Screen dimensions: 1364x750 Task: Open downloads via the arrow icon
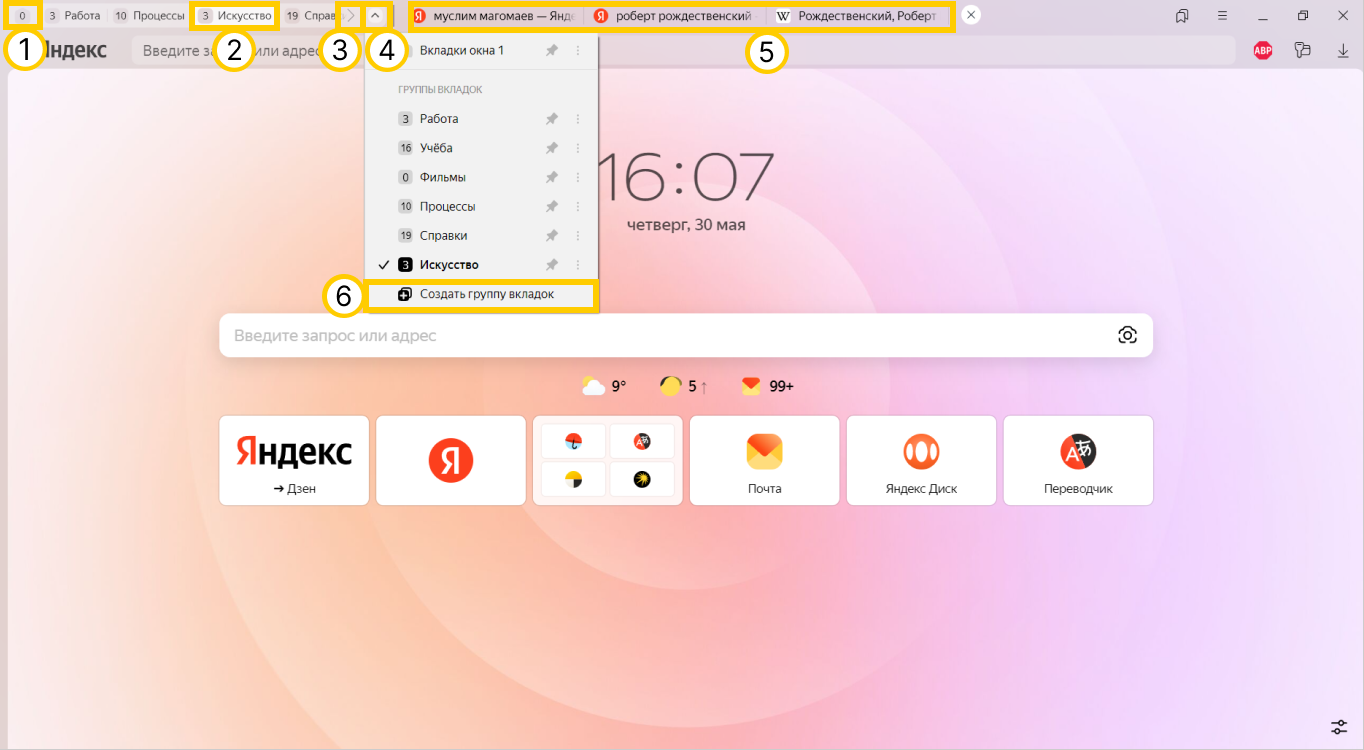[x=1343, y=50]
